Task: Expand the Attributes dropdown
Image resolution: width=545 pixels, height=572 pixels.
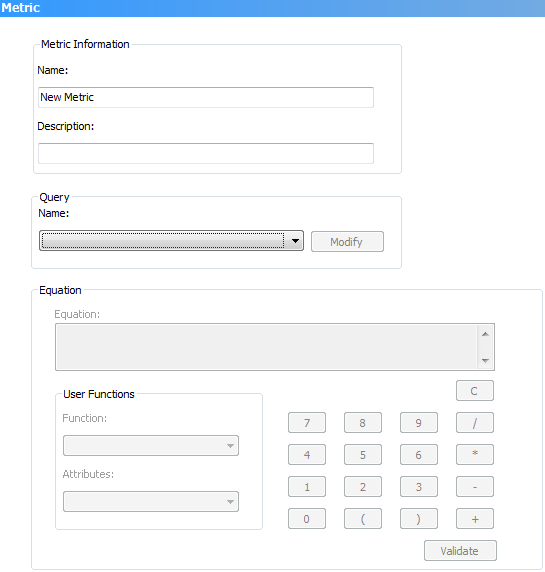Action: pyautogui.click(x=151, y=502)
